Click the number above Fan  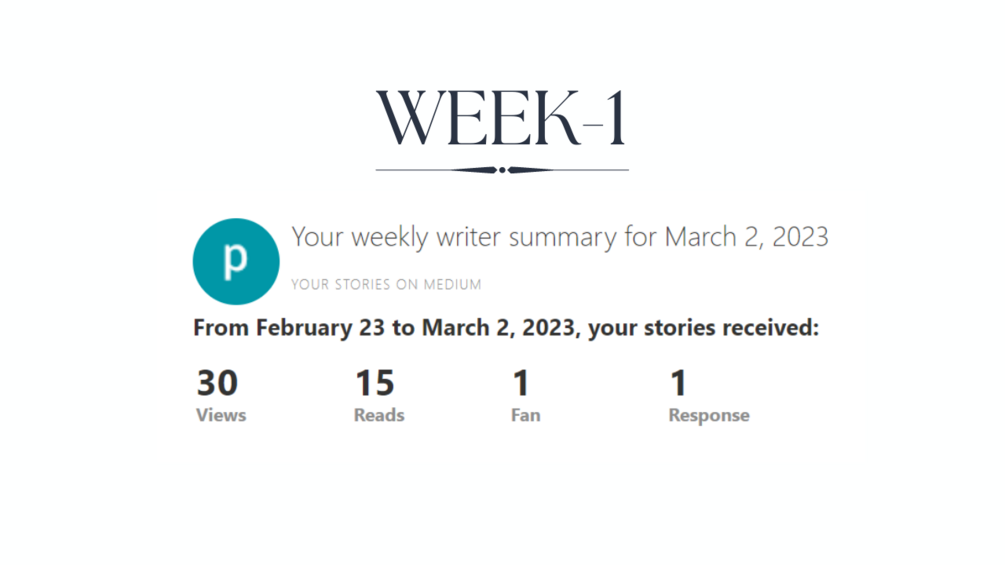pyautogui.click(x=520, y=383)
